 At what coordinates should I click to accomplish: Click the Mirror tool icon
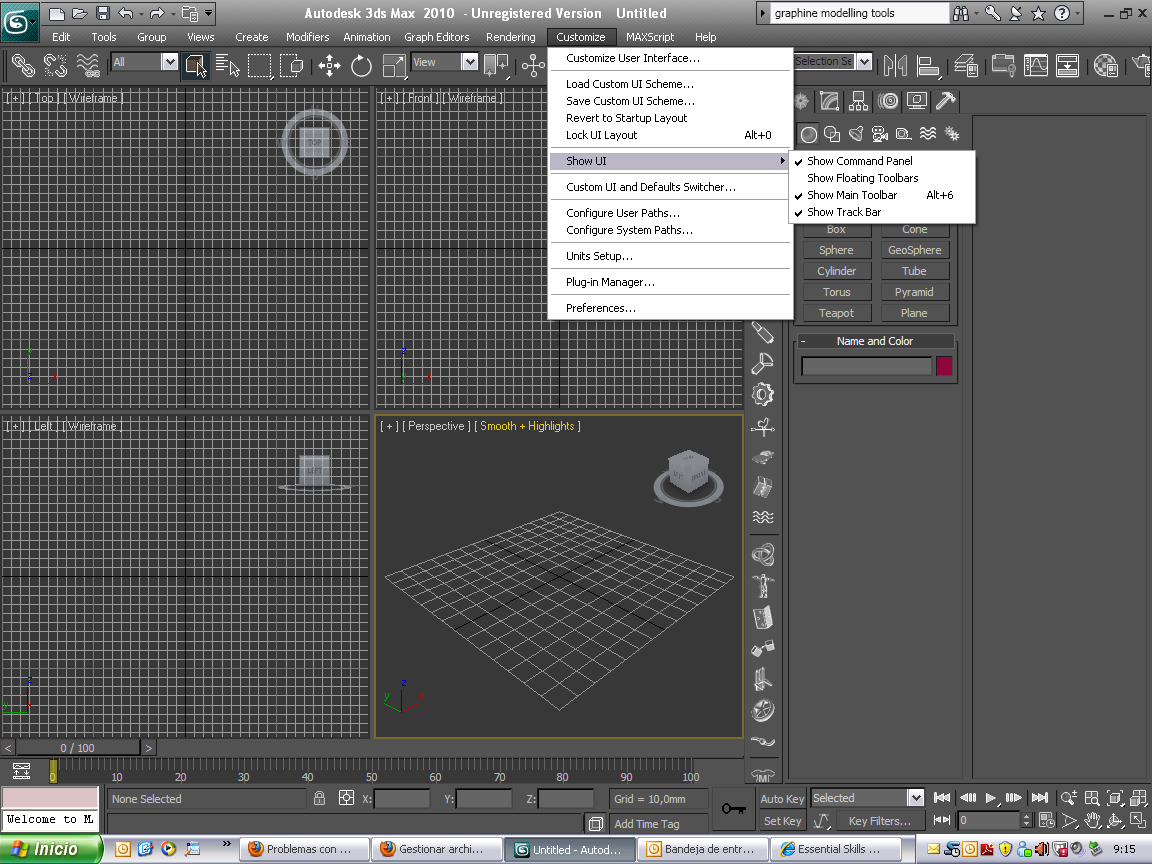tap(895, 66)
